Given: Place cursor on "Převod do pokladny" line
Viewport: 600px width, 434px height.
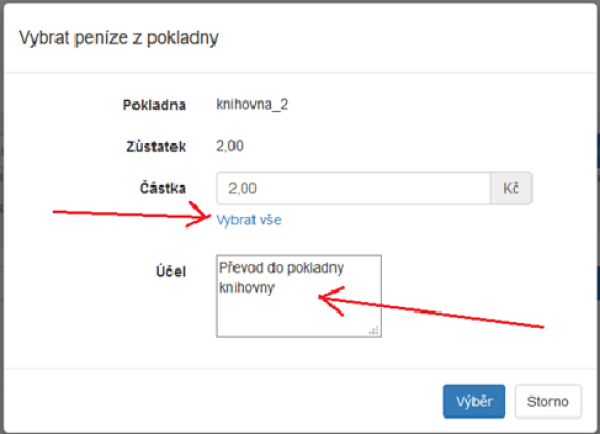Looking at the screenshot, I should point(281,268).
